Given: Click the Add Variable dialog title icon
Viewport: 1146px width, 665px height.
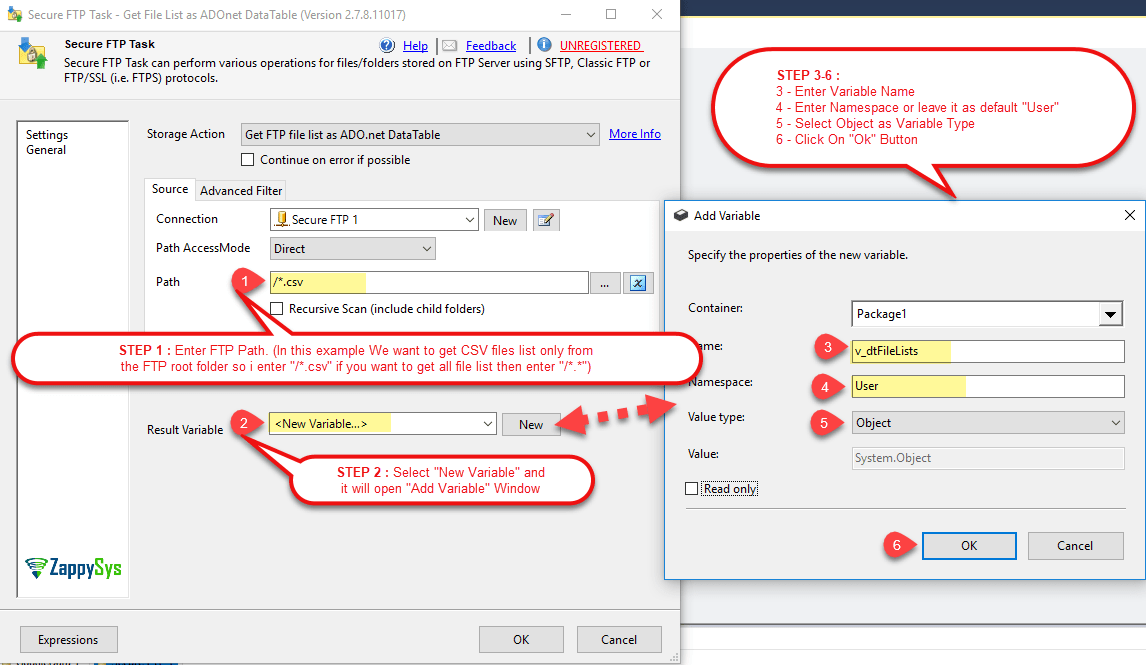Looking at the screenshot, I should click(x=680, y=216).
